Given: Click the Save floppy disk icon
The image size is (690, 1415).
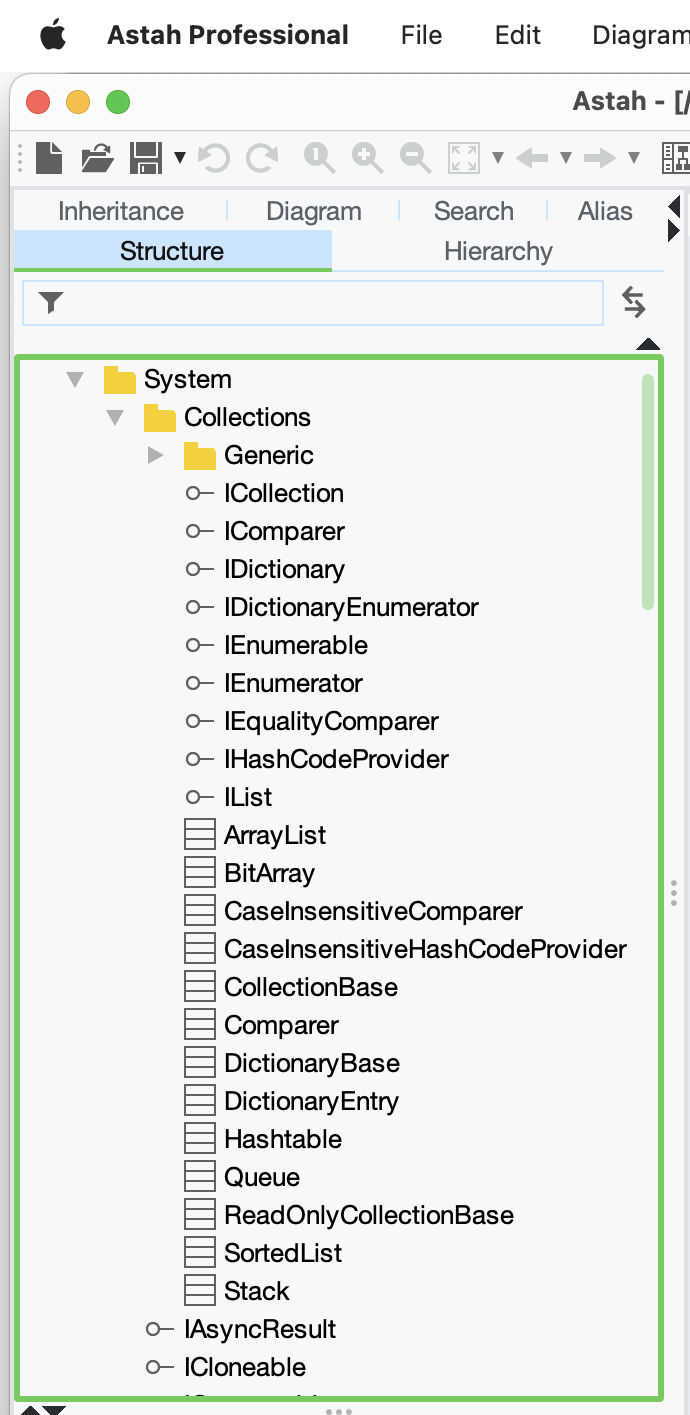Looking at the screenshot, I should coord(146,158).
